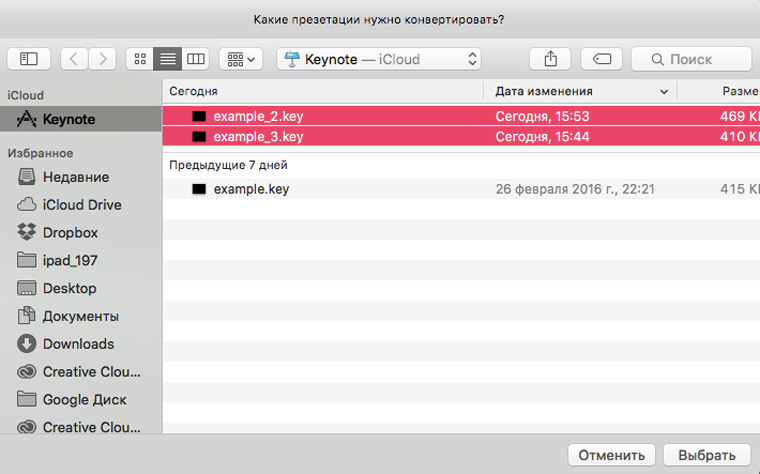
Task: Switch to column view
Action: (x=195, y=59)
